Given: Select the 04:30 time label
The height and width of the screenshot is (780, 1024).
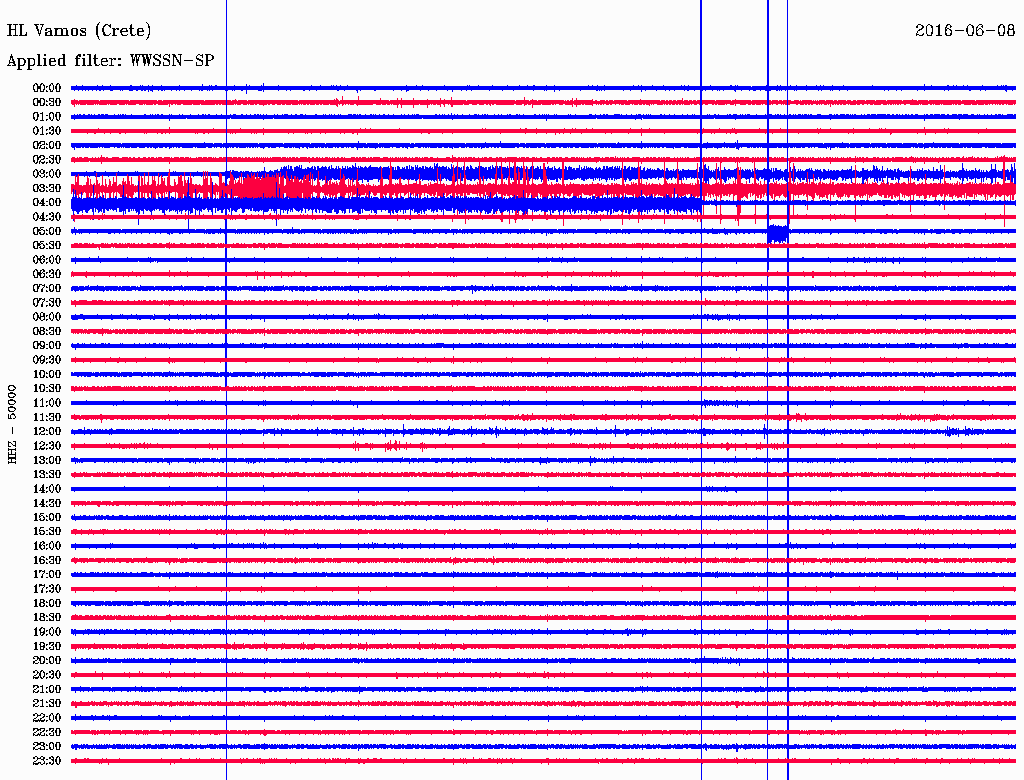Looking at the screenshot, I should pyautogui.click(x=47, y=217).
